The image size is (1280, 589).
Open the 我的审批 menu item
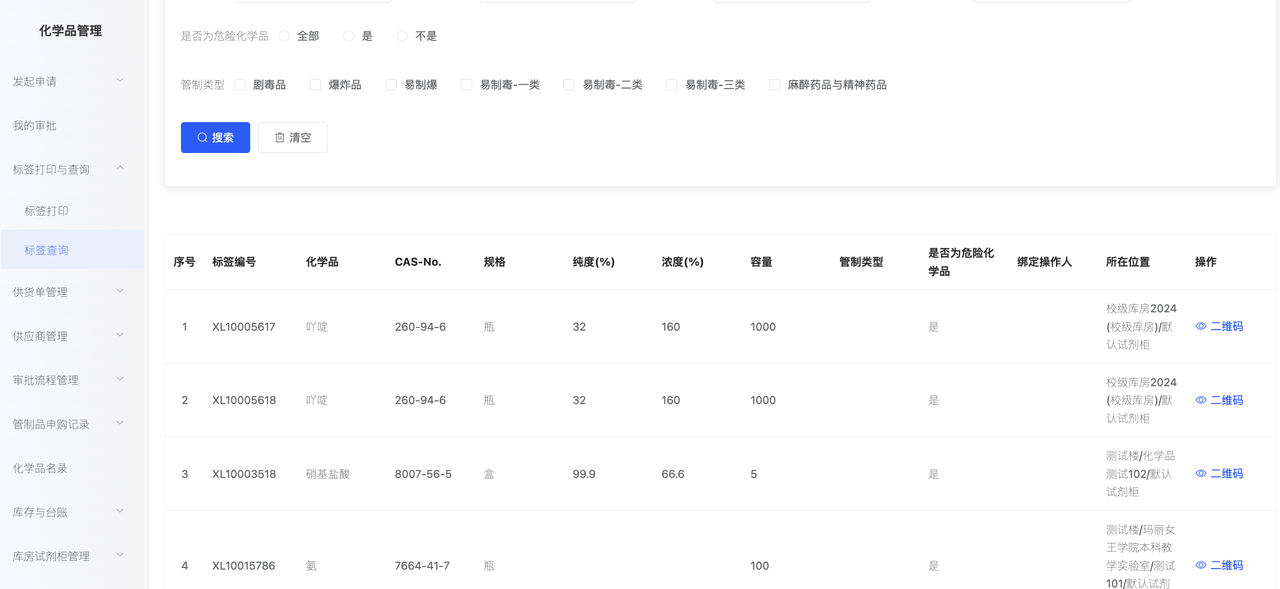pos(35,126)
